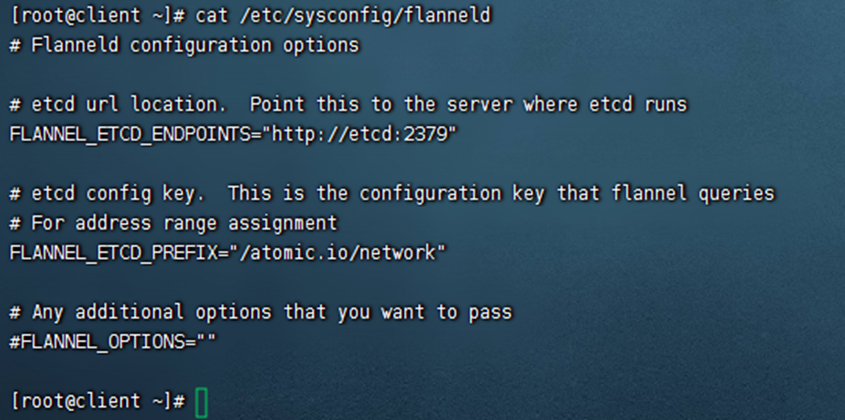
Task: Click the cat /etc/sysconfig/flanneld command text
Action: pyautogui.click(x=343, y=15)
